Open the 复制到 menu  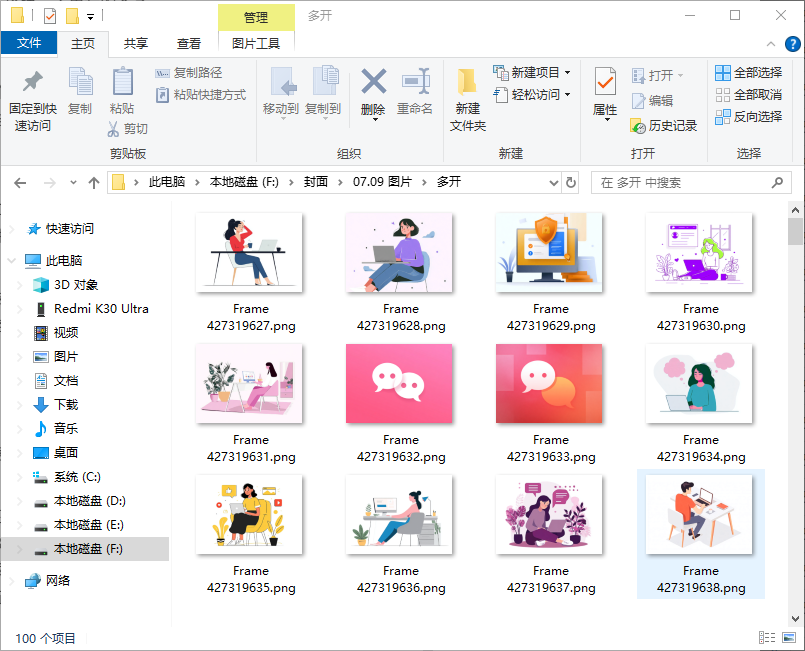(323, 92)
